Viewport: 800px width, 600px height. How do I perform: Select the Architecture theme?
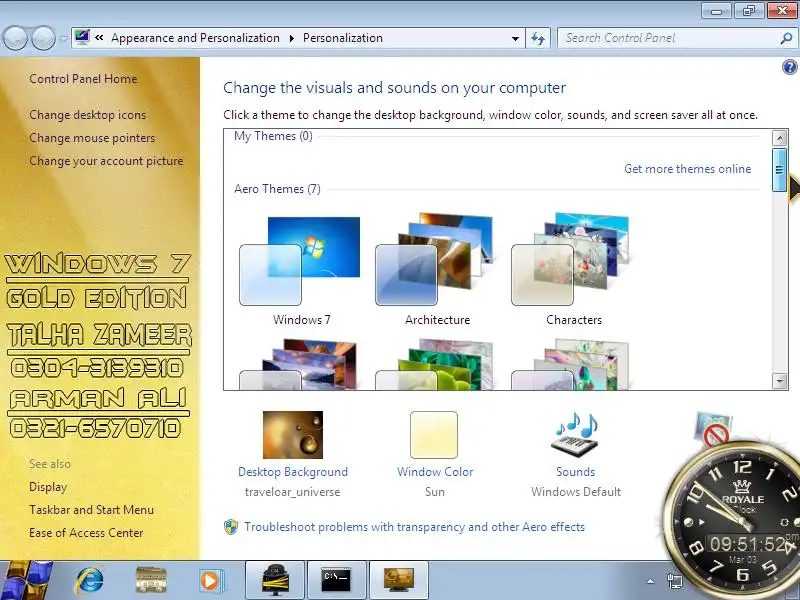(x=437, y=270)
